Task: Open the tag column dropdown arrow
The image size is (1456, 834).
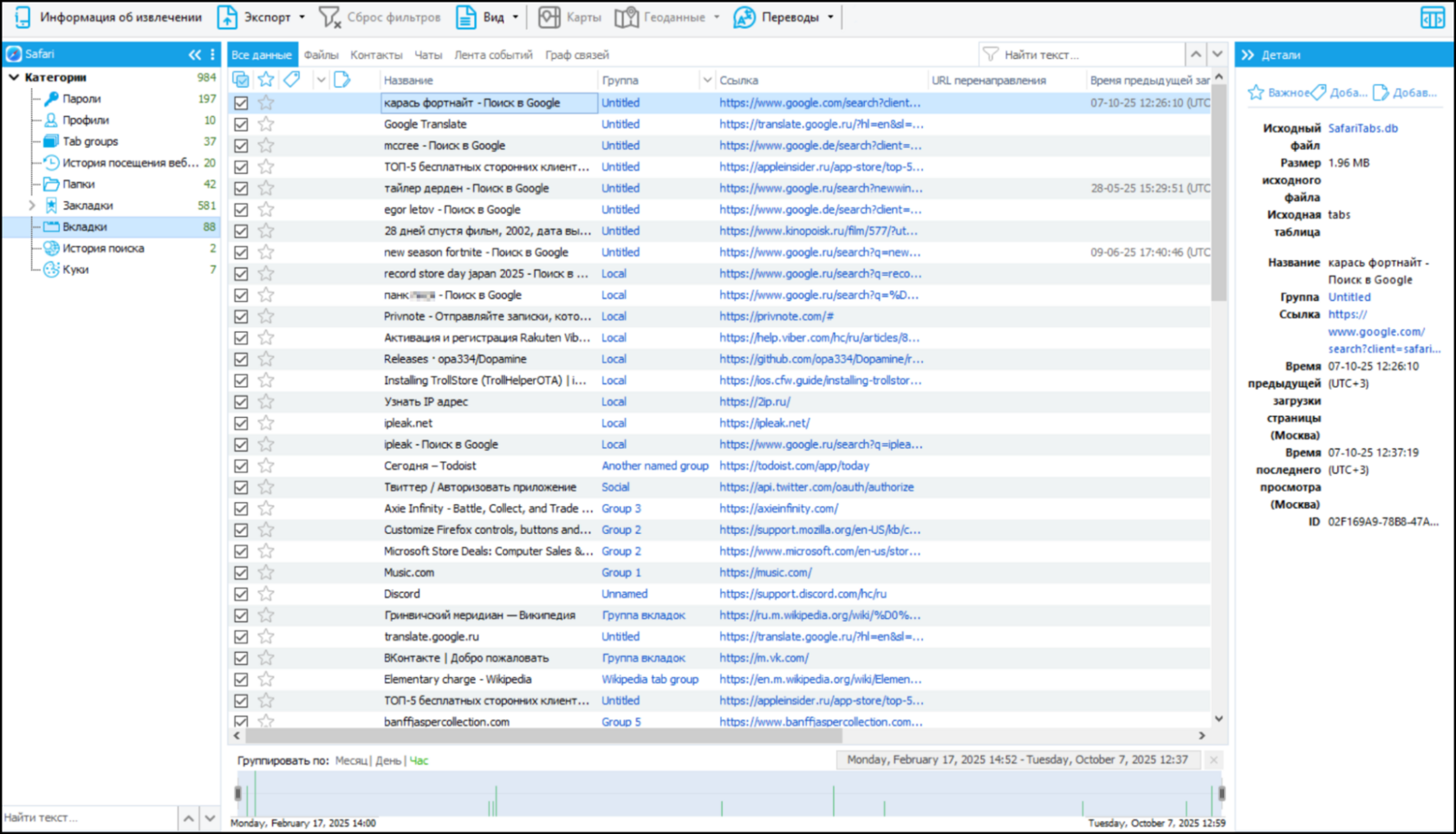Action: (321, 80)
